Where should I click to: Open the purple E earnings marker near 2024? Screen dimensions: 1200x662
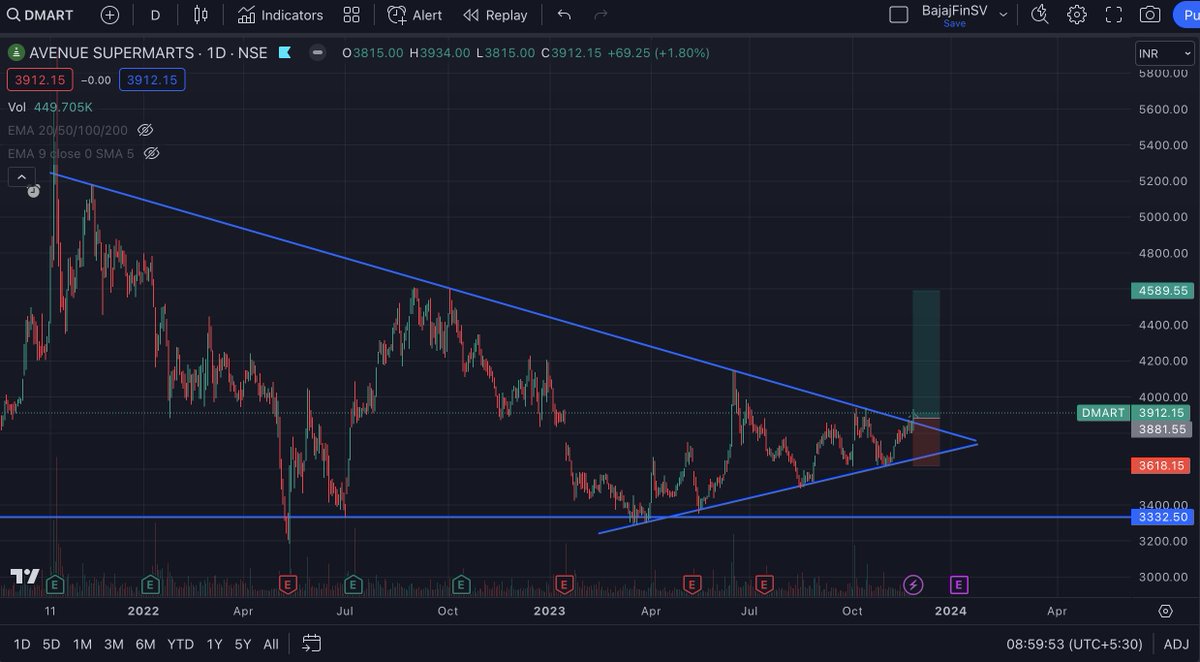click(958, 584)
